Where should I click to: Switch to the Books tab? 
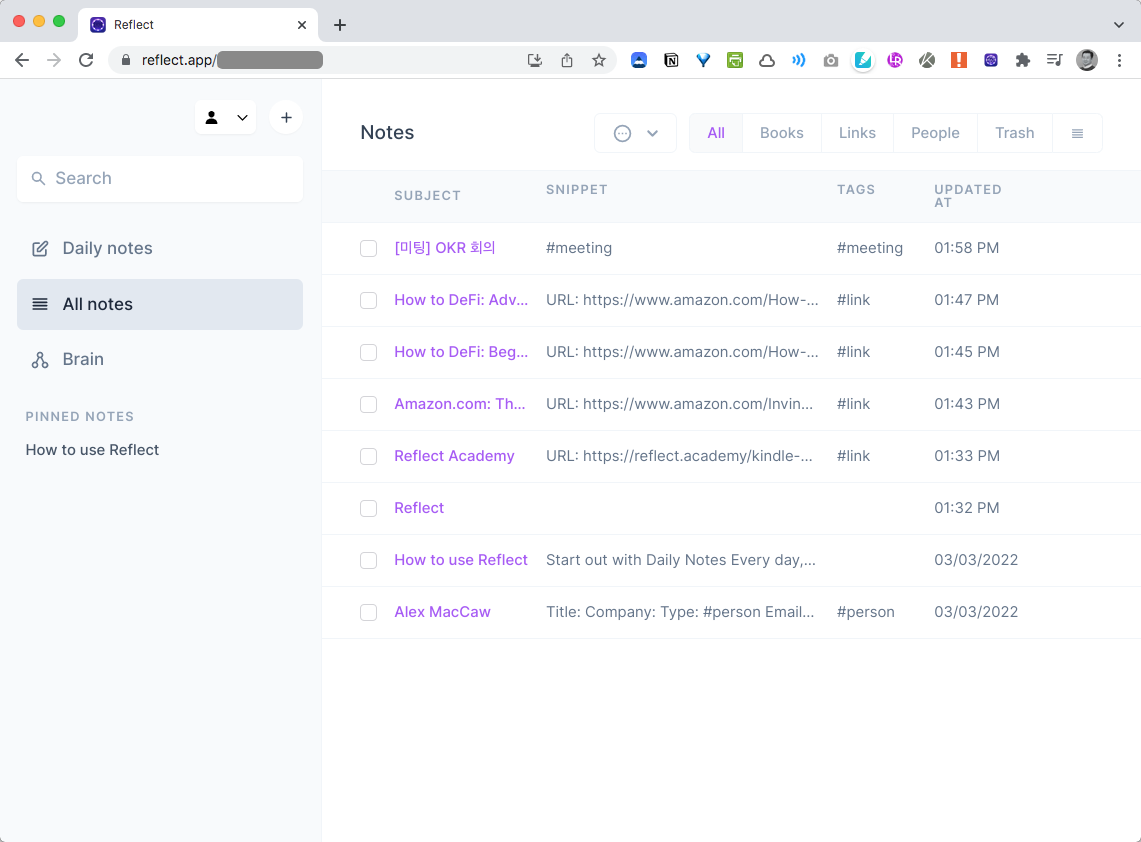(x=782, y=133)
